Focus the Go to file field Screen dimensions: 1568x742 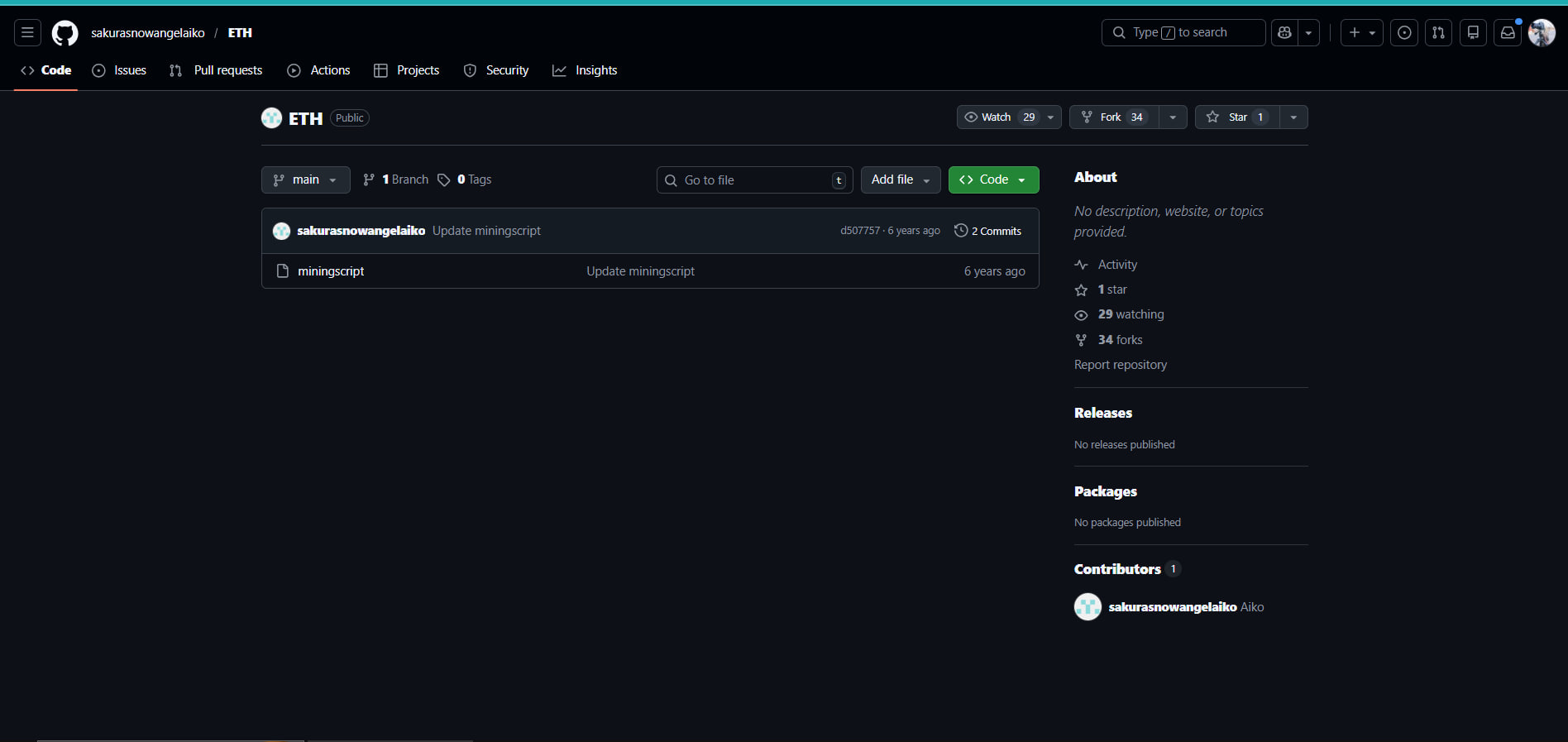tap(755, 180)
